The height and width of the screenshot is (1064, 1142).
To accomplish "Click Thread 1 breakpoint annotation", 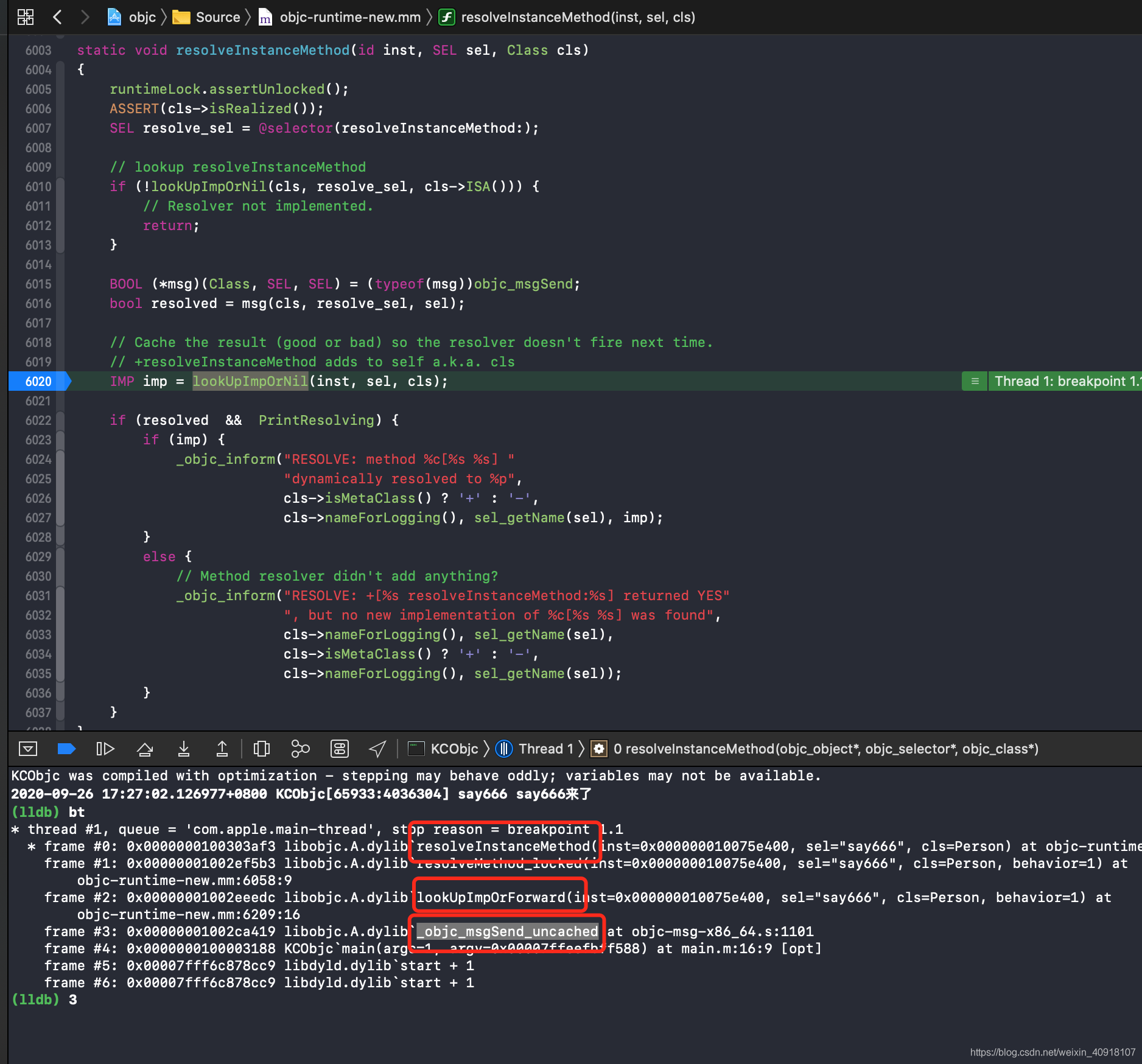I will click(x=1065, y=381).
